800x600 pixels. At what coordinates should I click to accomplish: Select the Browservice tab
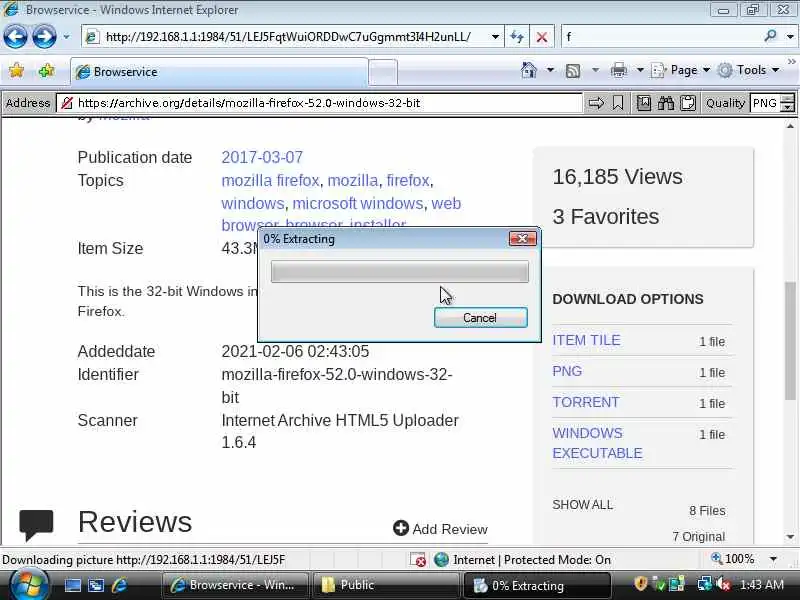pos(219,72)
